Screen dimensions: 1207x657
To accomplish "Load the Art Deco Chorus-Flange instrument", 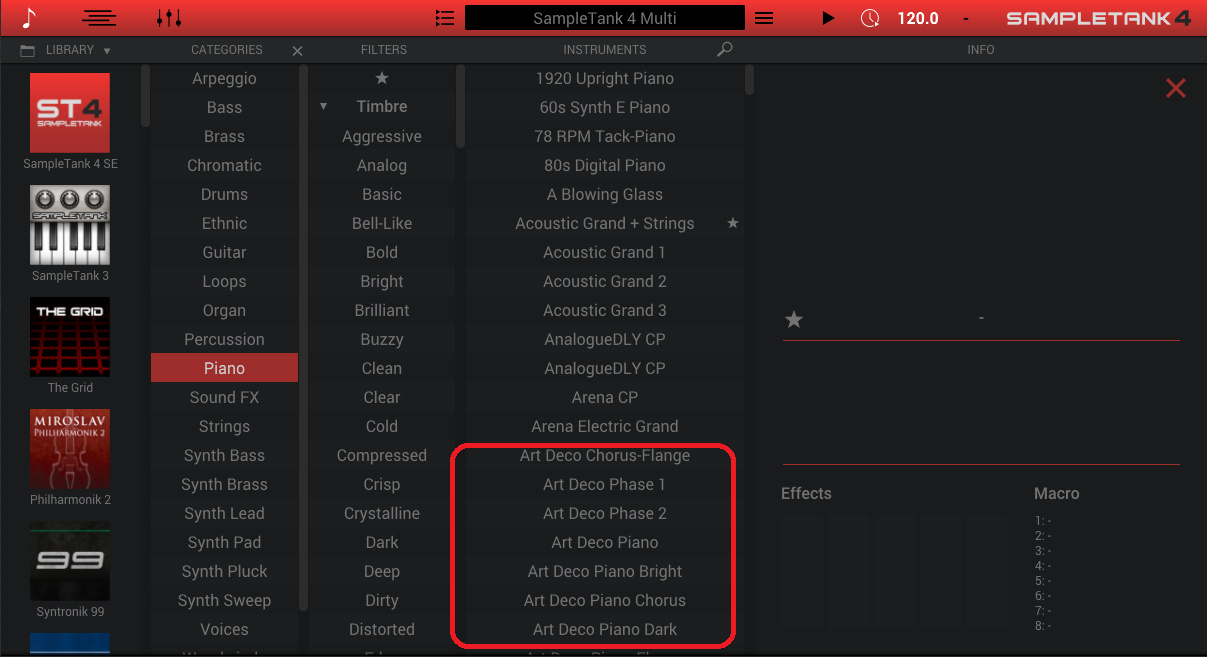I will point(605,455).
